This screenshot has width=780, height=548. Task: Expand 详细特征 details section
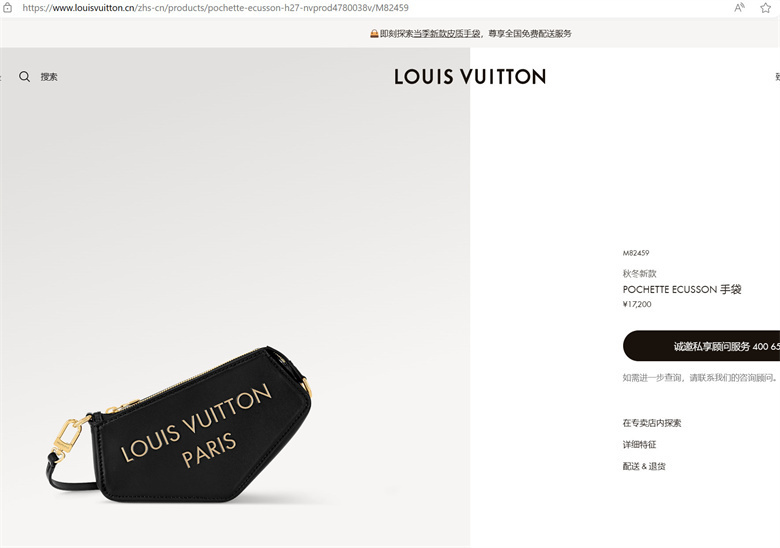[x=639, y=445]
